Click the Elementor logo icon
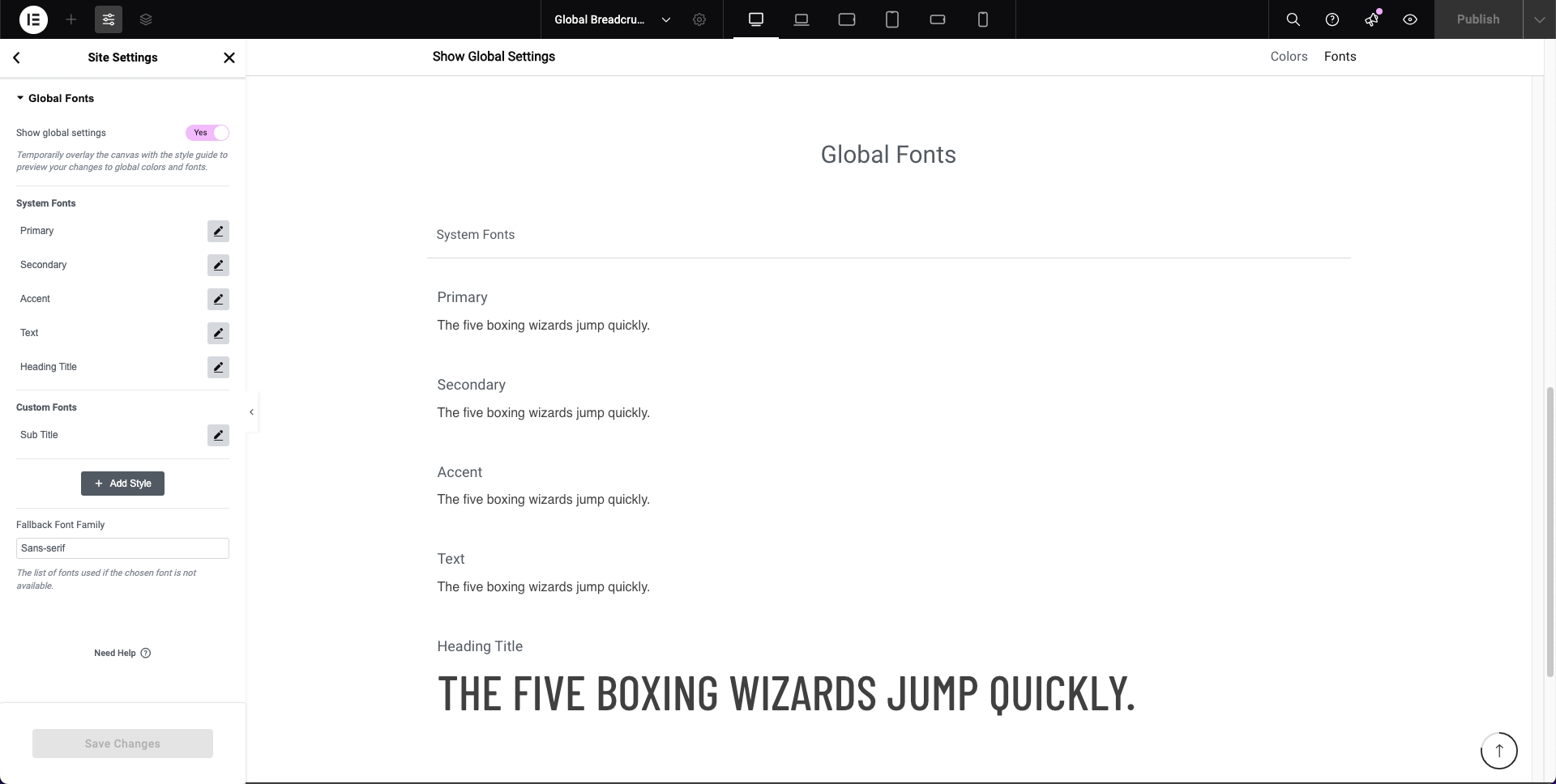 click(x=33, y=19)
